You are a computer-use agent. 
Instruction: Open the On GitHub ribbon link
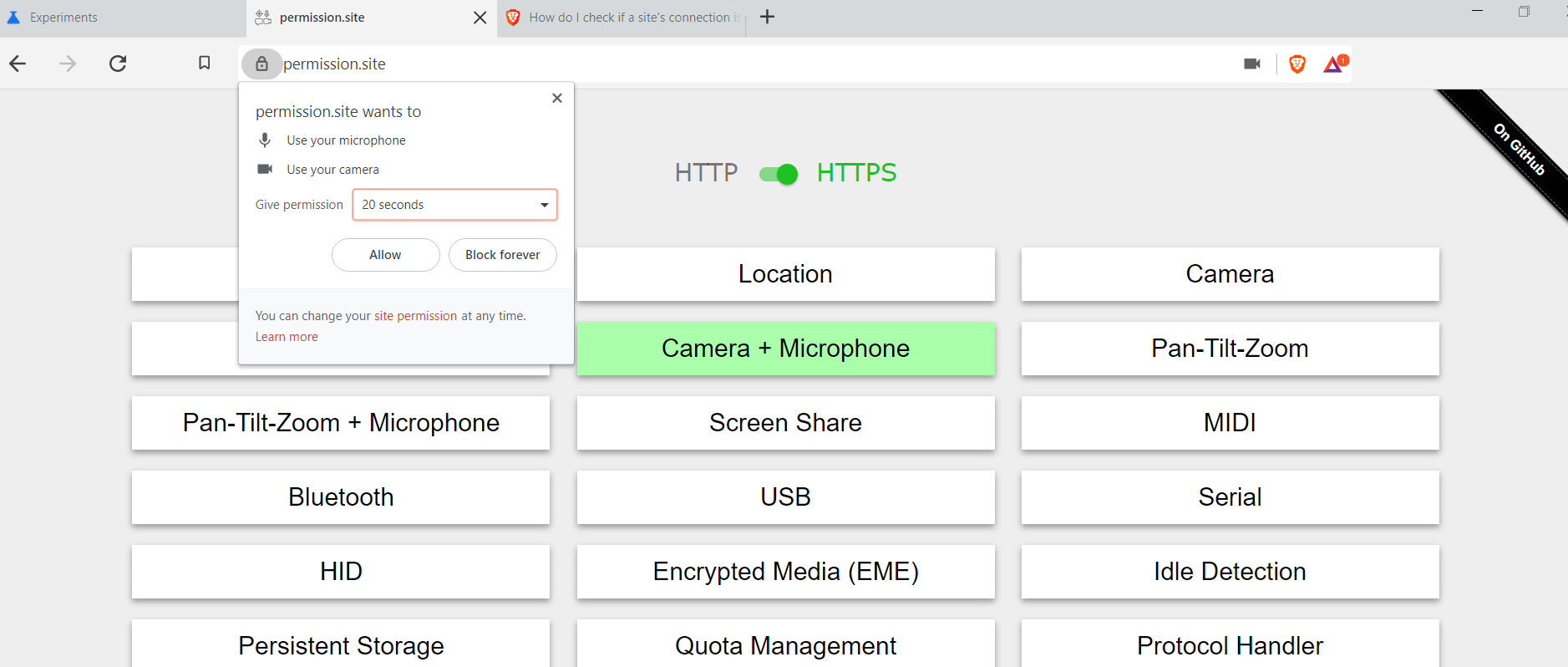(1519, 150)
